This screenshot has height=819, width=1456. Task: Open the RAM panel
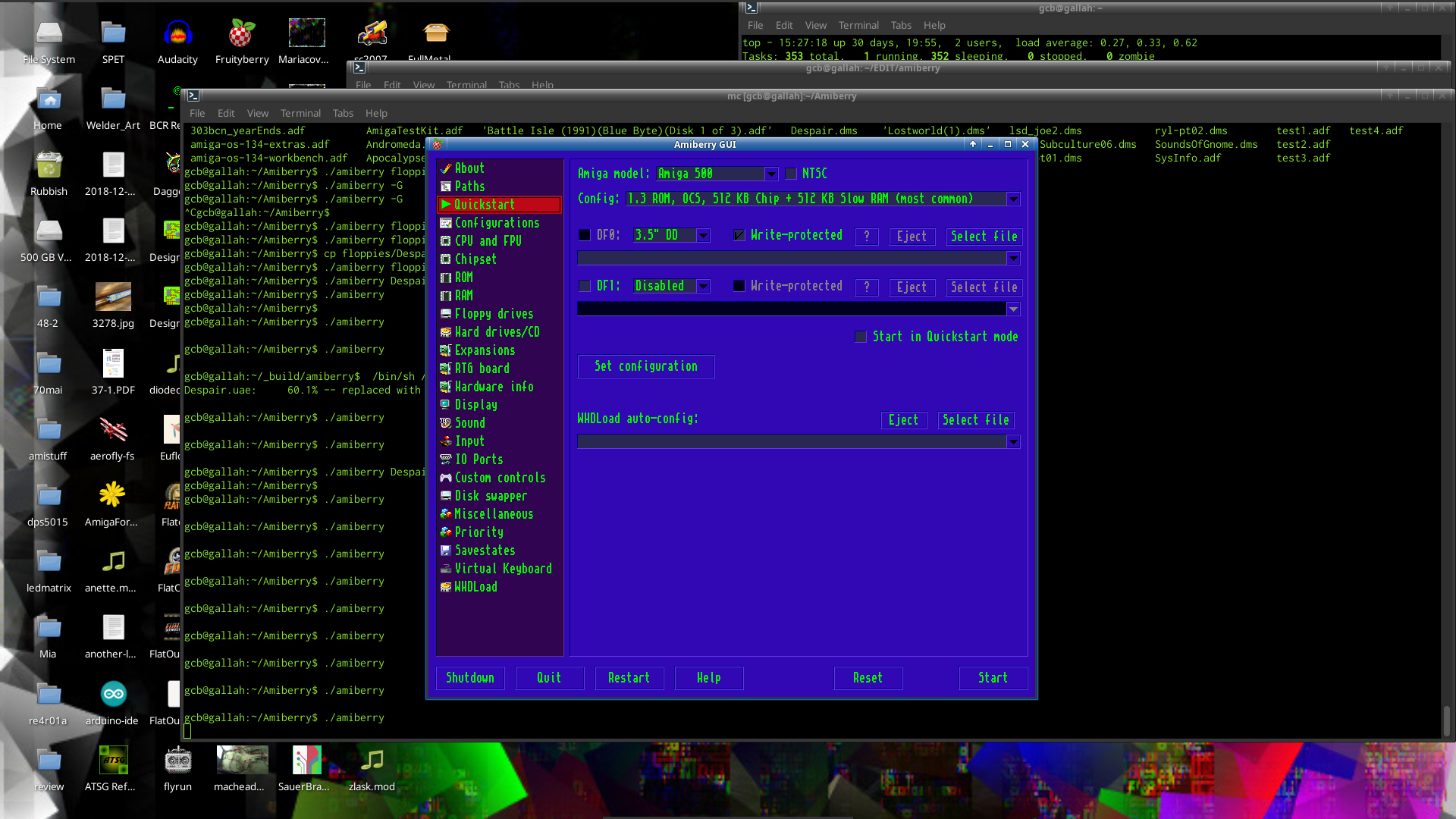click(x=499, y=296)
